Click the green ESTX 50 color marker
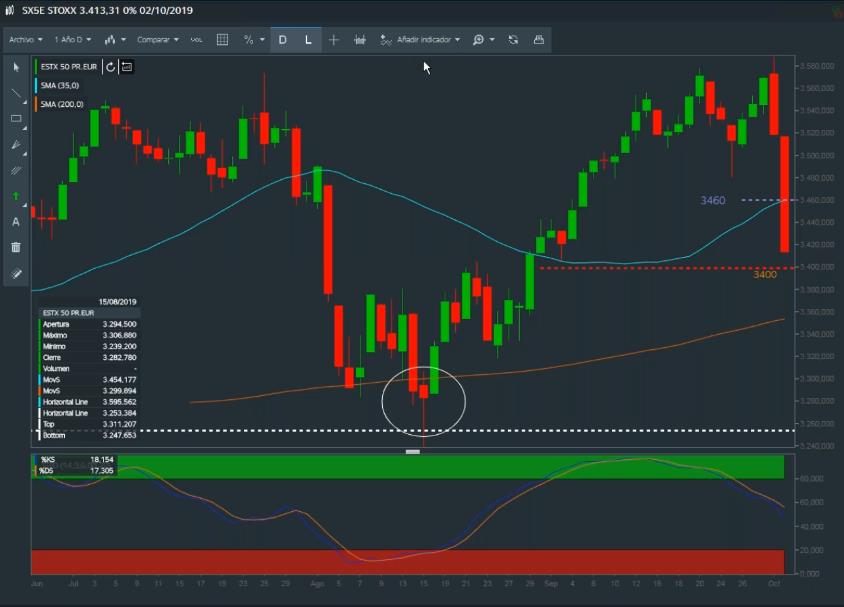 [36, 67]
